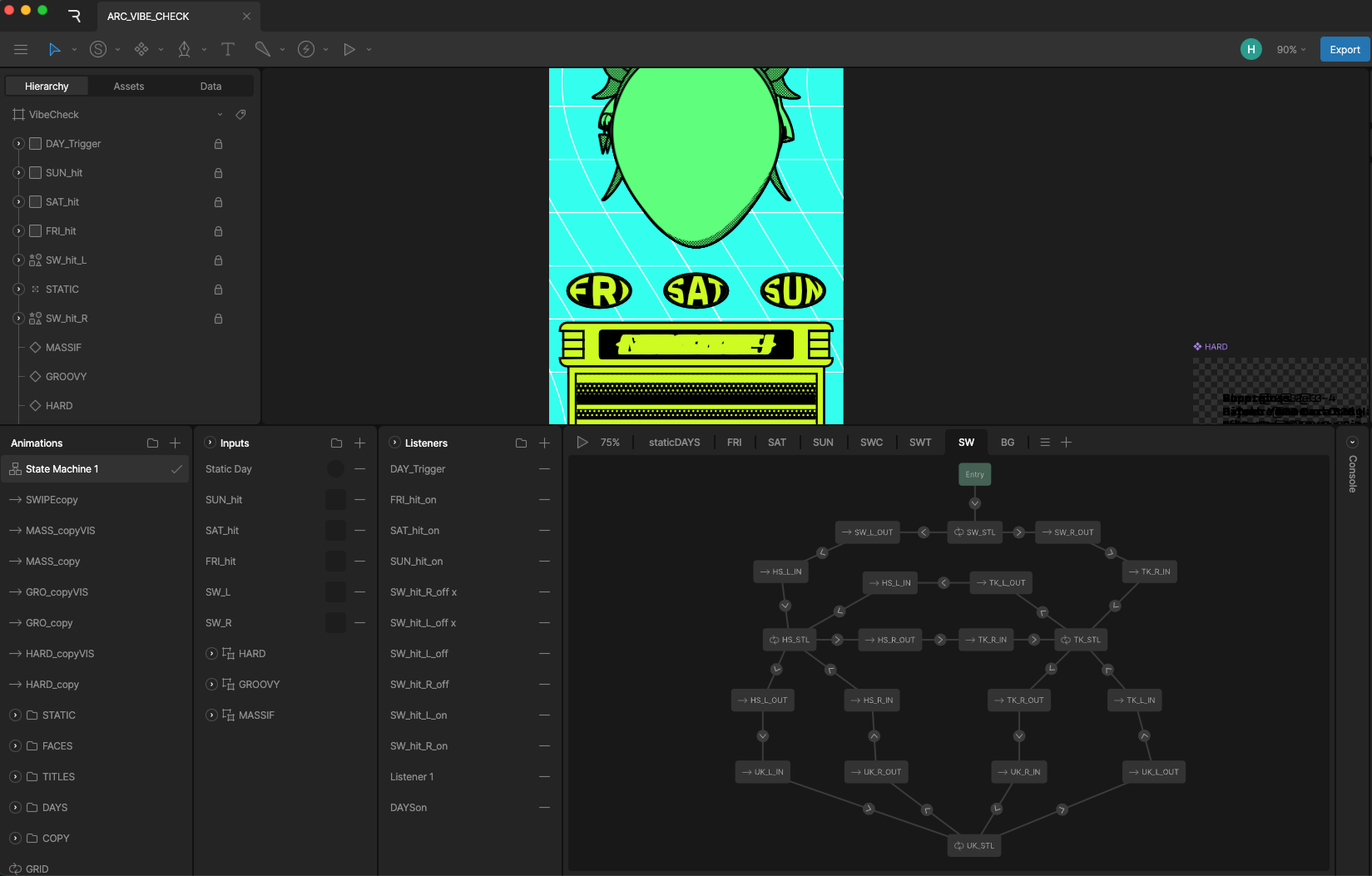Expand the STATIC hierarchy item
Screen dimensions: 1372x876
pos(18,290)
